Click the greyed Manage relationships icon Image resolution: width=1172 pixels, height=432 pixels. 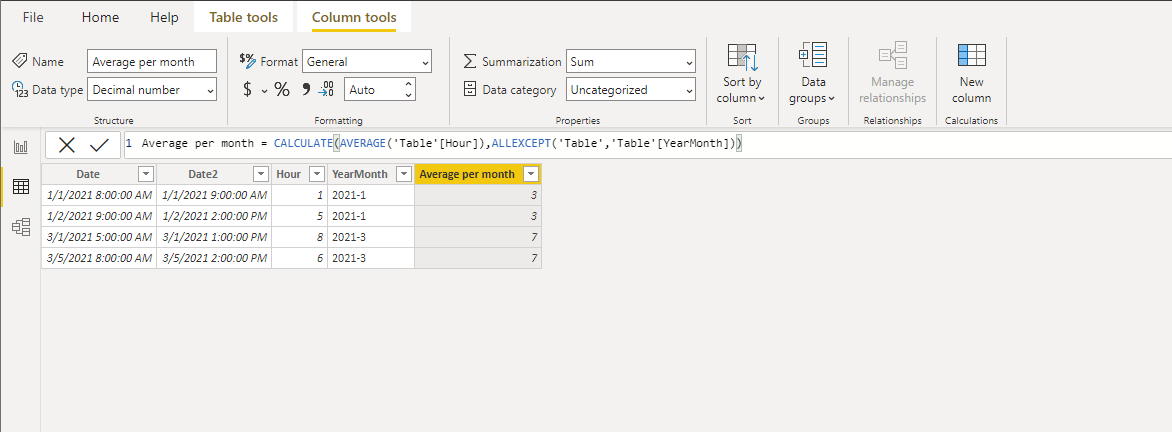[x=892, y=56]
